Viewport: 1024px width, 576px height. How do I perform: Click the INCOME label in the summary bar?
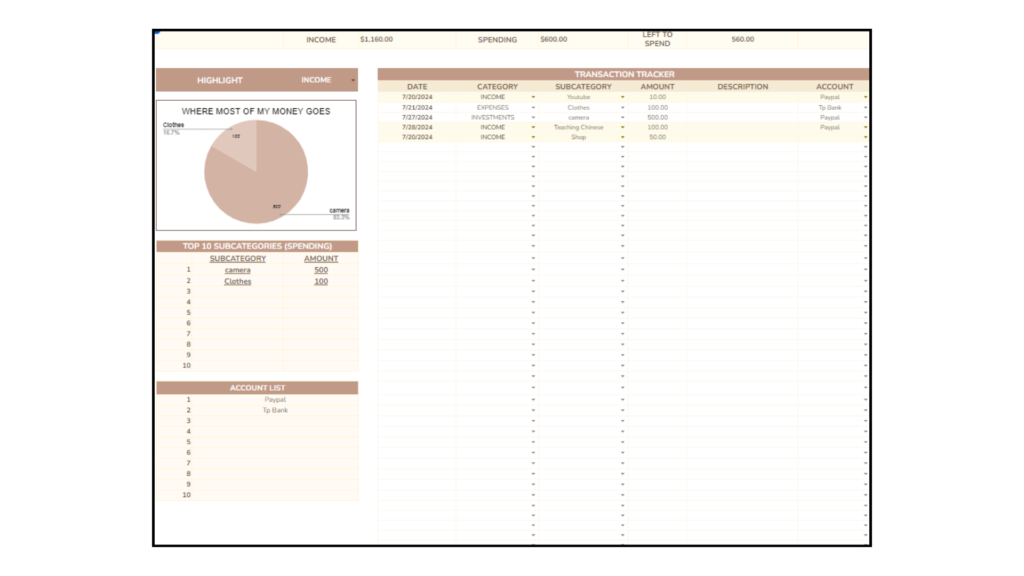pos(321,40)
